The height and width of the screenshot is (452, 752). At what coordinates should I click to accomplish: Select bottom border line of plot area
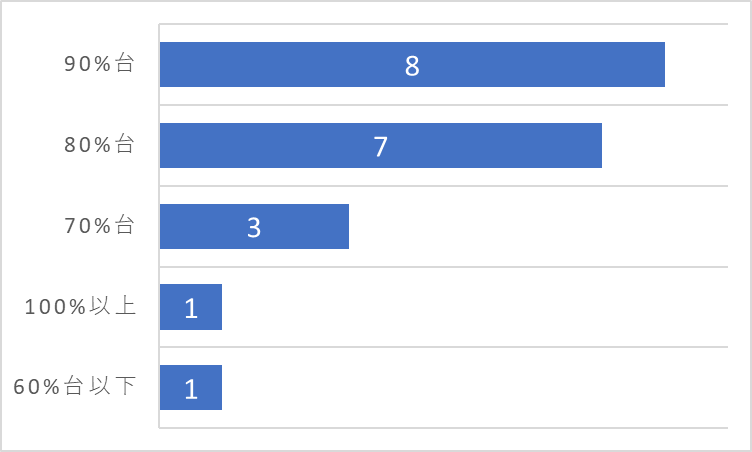tap(444, 428)
